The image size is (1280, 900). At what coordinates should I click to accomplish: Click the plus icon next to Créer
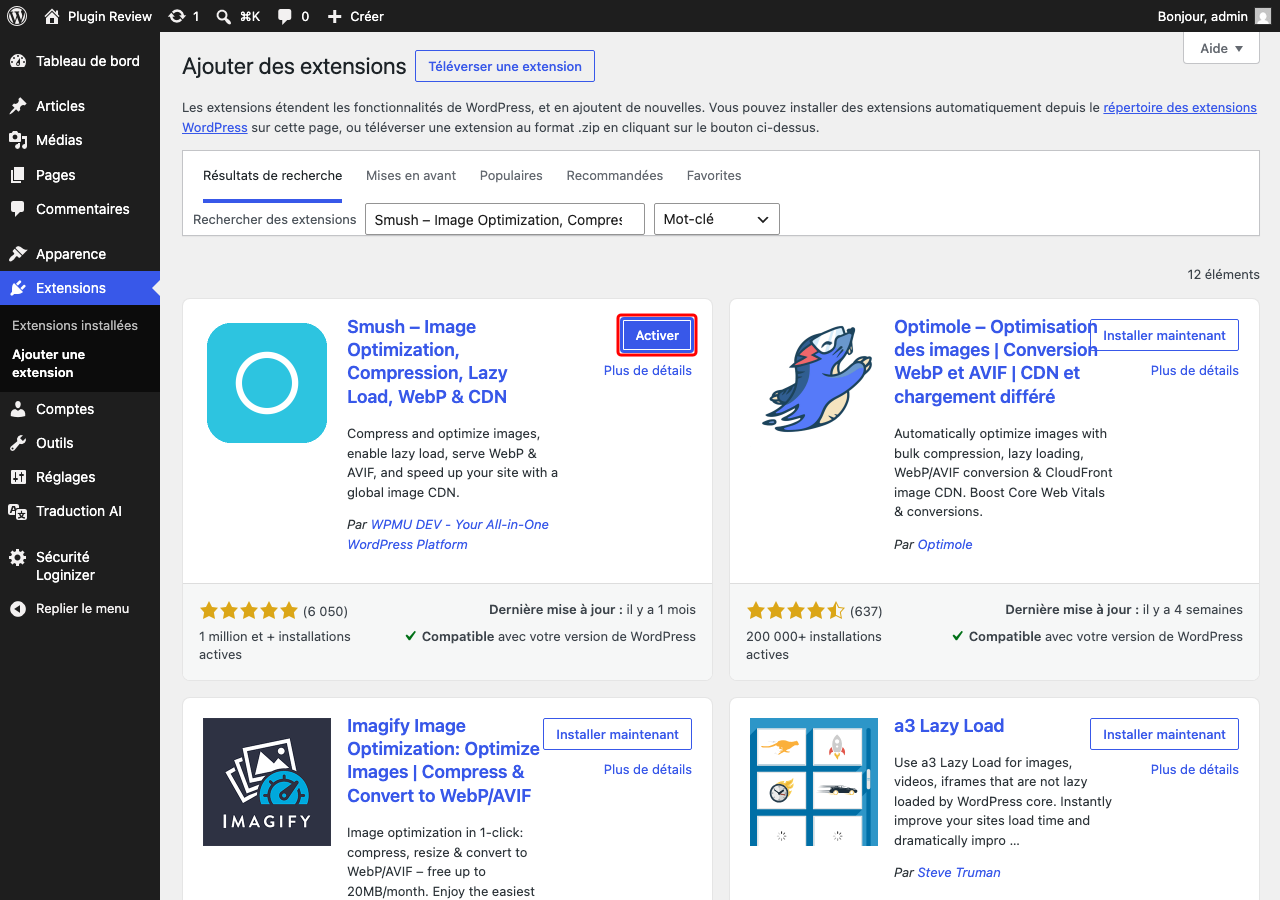coord(334,16)
